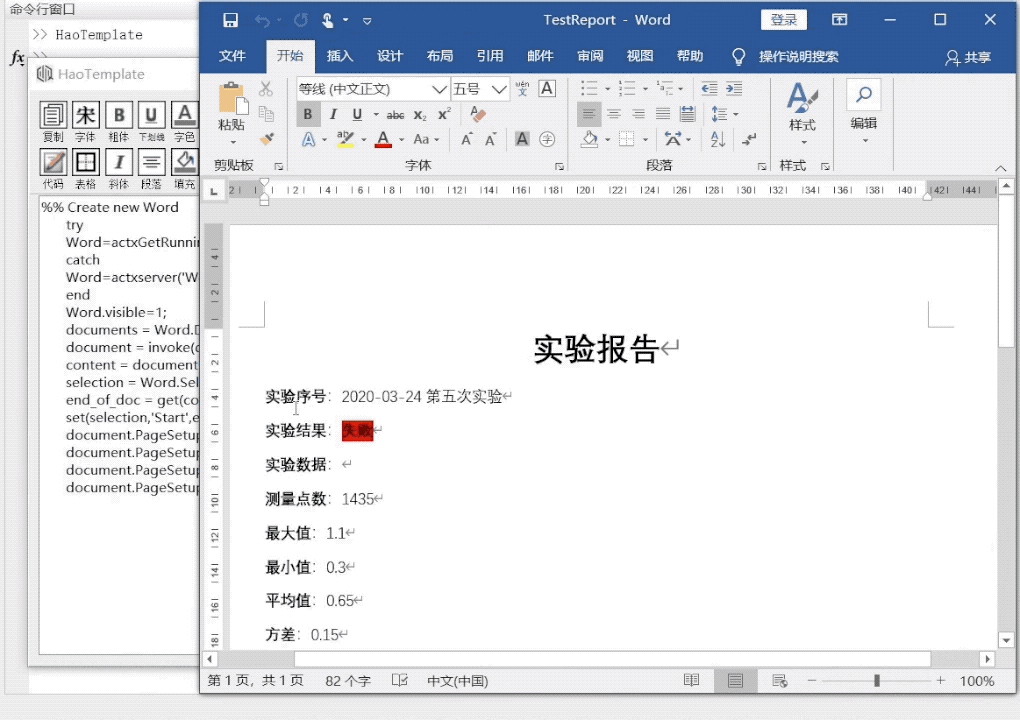Screen dimensions: 1020x720
Task: Toggle center alignment button
Action: (613, 114)
